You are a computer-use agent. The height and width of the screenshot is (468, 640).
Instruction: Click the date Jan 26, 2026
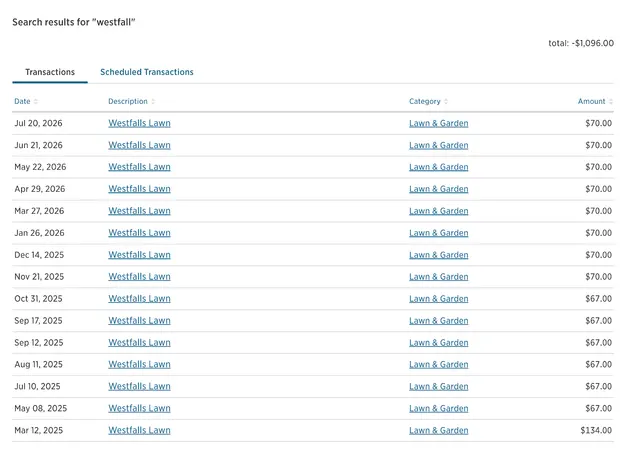coord(39,233)
